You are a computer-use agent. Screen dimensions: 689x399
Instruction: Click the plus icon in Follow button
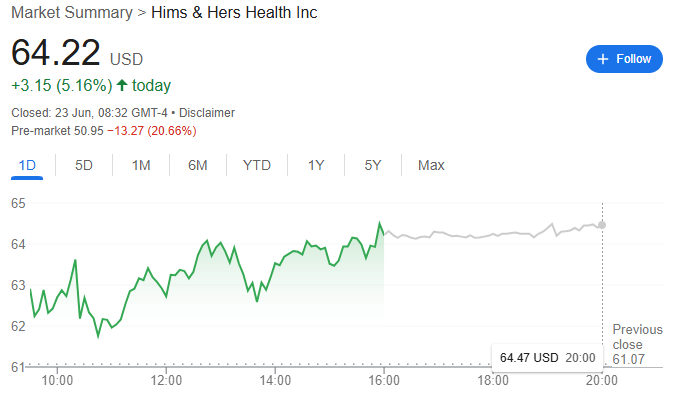tap(603, 59)
